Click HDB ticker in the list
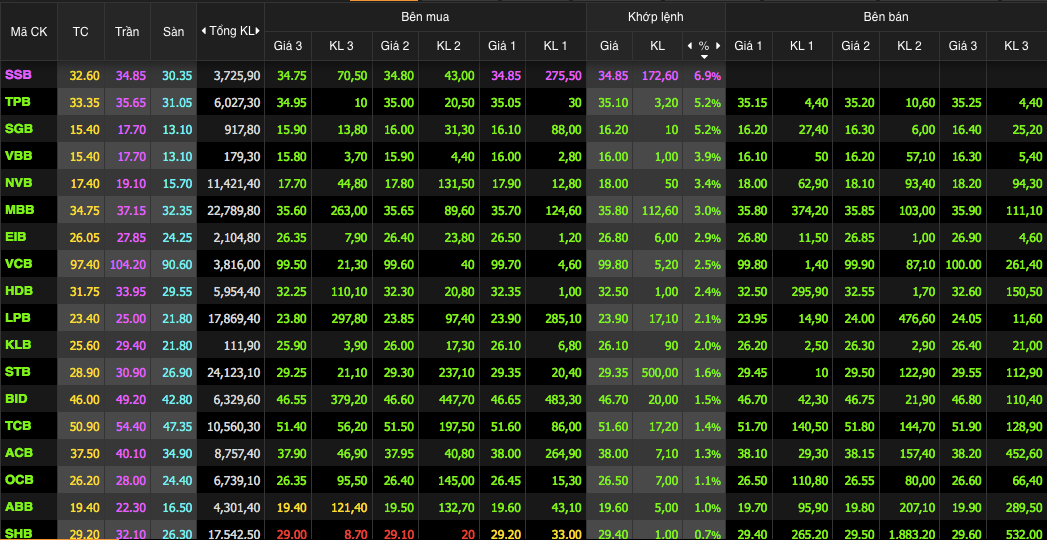 (x=18, y=291)
